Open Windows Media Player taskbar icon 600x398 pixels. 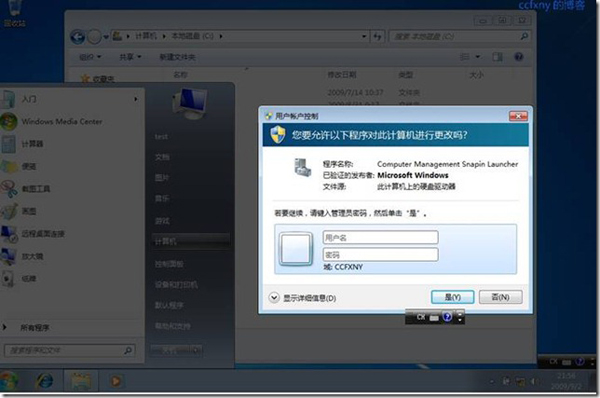coord(116,381)
